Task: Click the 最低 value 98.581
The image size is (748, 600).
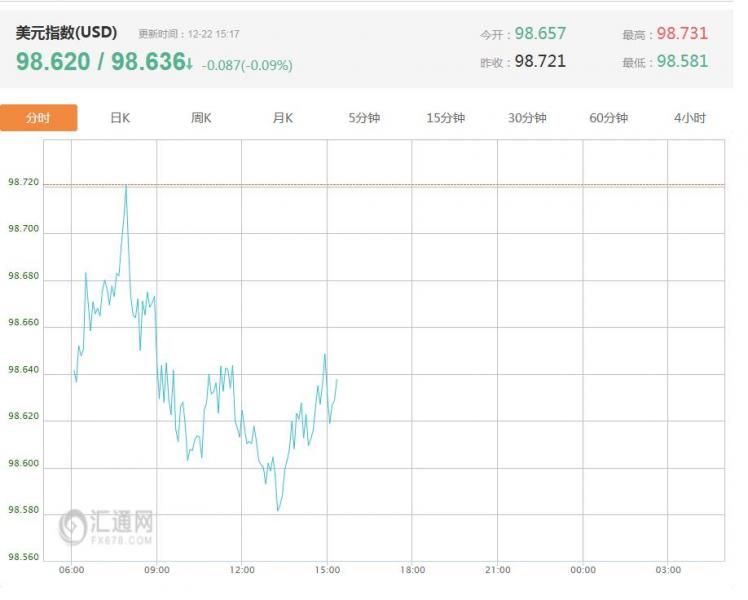Action: [x=682, y=61]
